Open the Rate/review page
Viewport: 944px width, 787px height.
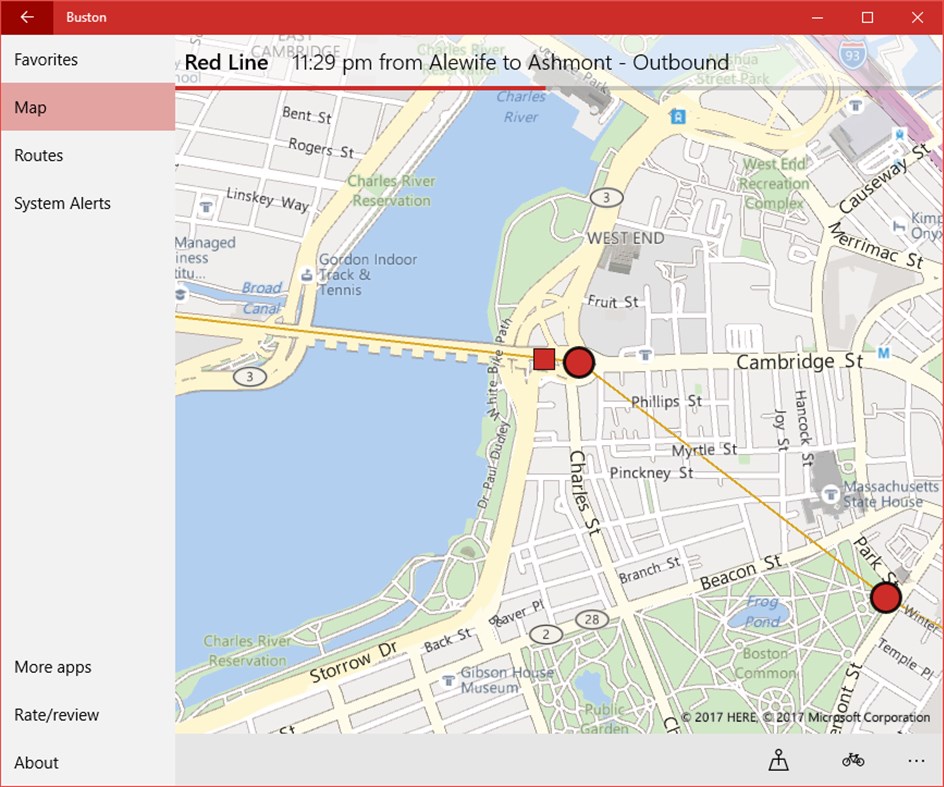56,715
